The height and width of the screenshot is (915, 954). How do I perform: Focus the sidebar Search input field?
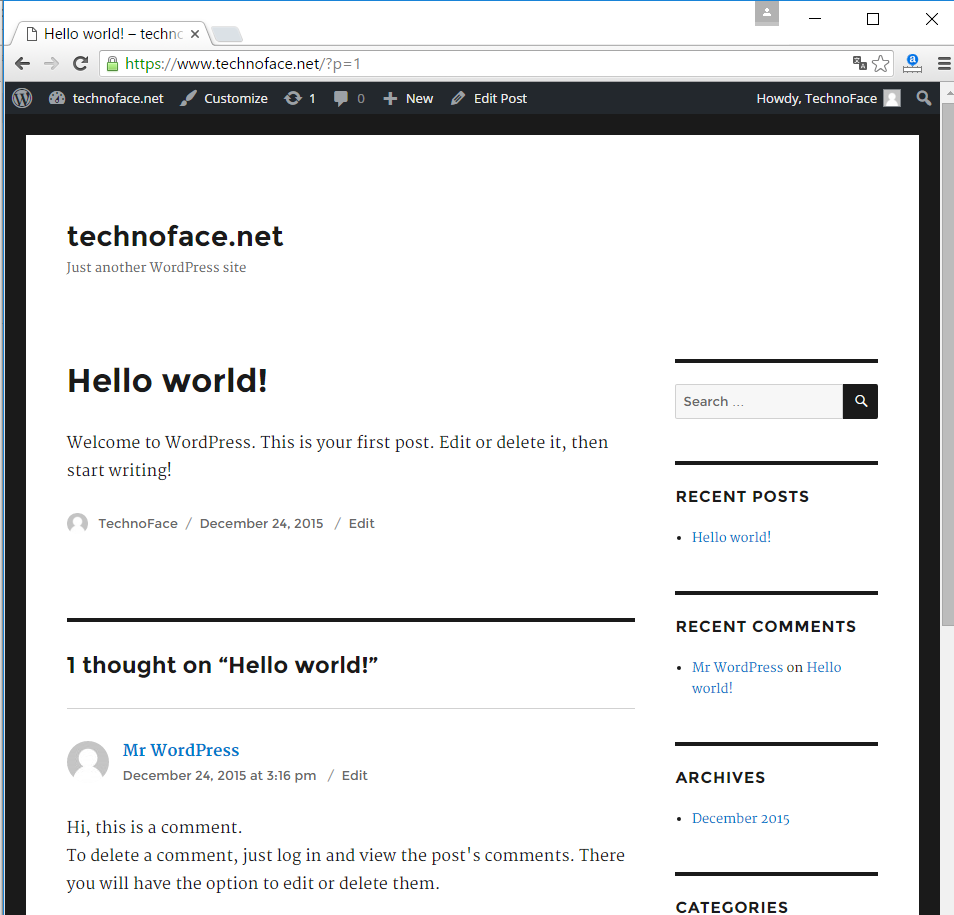(759, 401)
